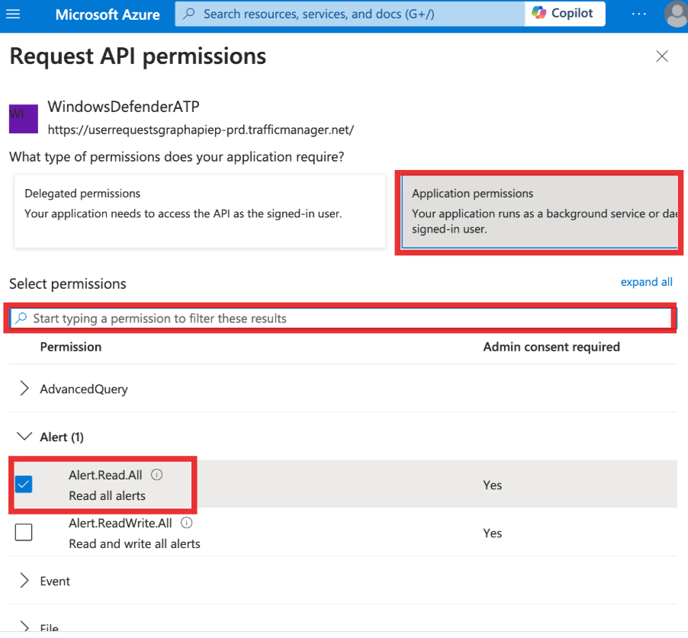Check the Alert.ReadWrite.All permission checkbox
The height and width of the screenshot is (638, 688).
24,532
